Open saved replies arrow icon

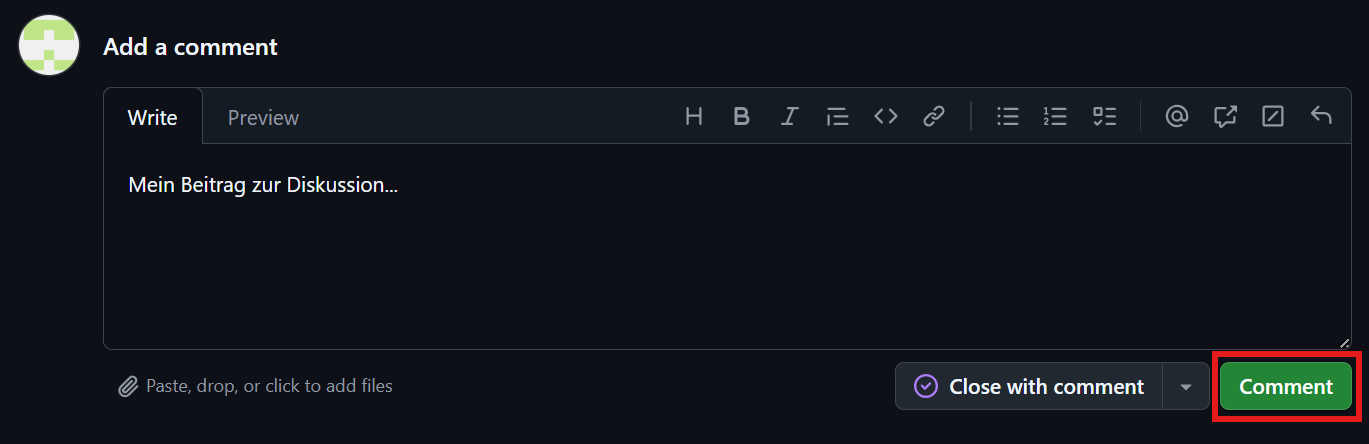click(x=1321, y=116)
